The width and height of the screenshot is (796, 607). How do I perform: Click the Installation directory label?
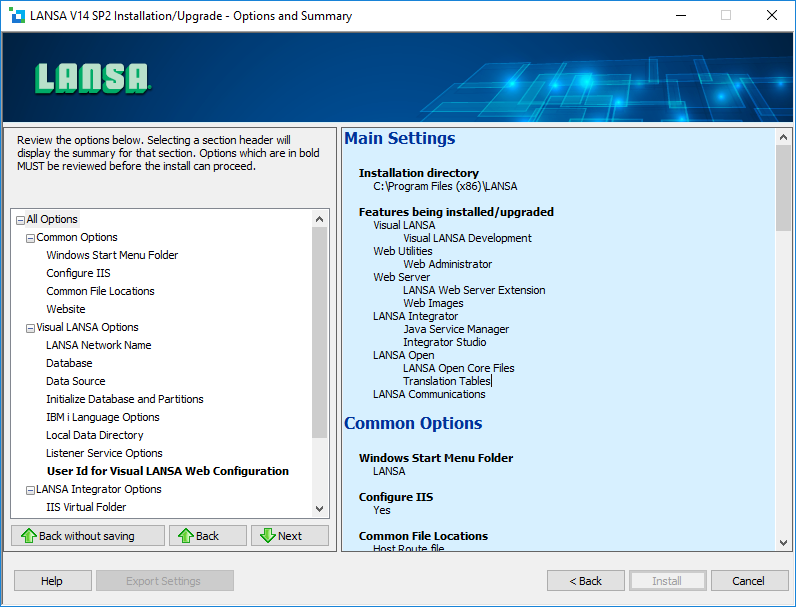(x=419, y=173)
